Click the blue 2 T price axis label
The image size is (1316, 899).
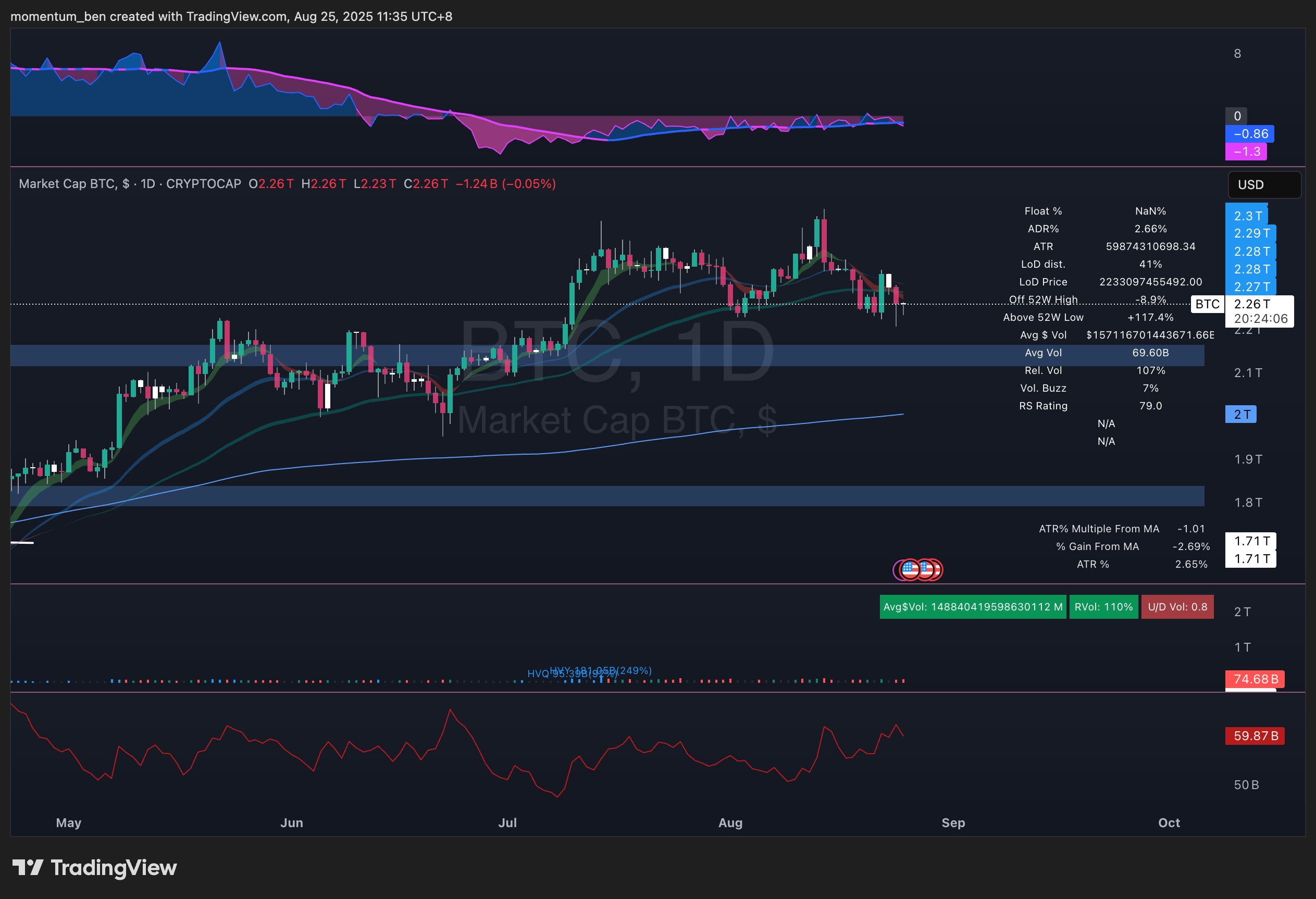click(1240, 415)
